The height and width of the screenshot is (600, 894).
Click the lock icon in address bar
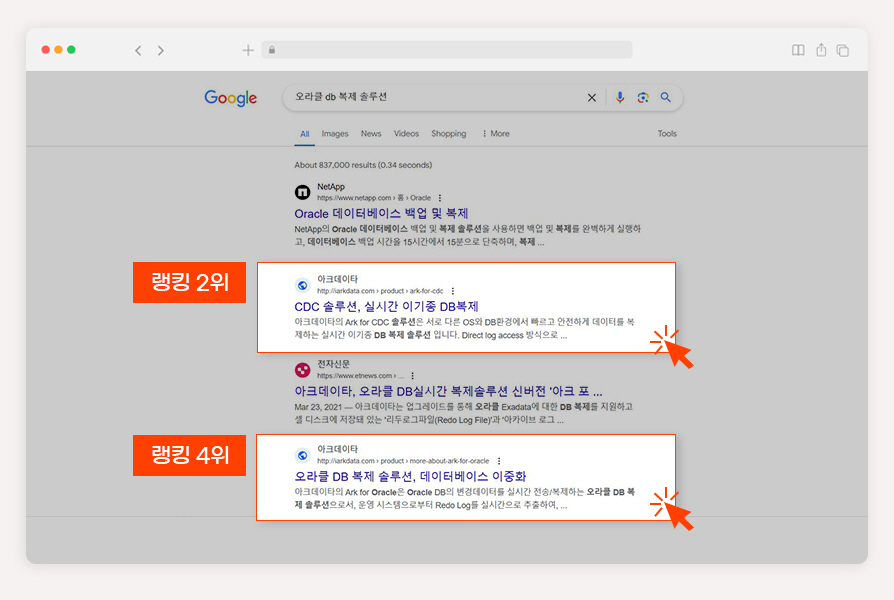[272, 50]
